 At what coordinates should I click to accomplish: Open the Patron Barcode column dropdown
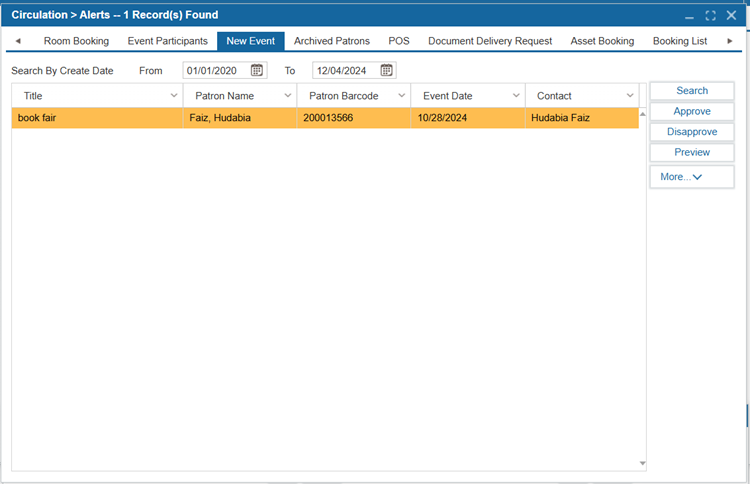(x=402, y=96)
